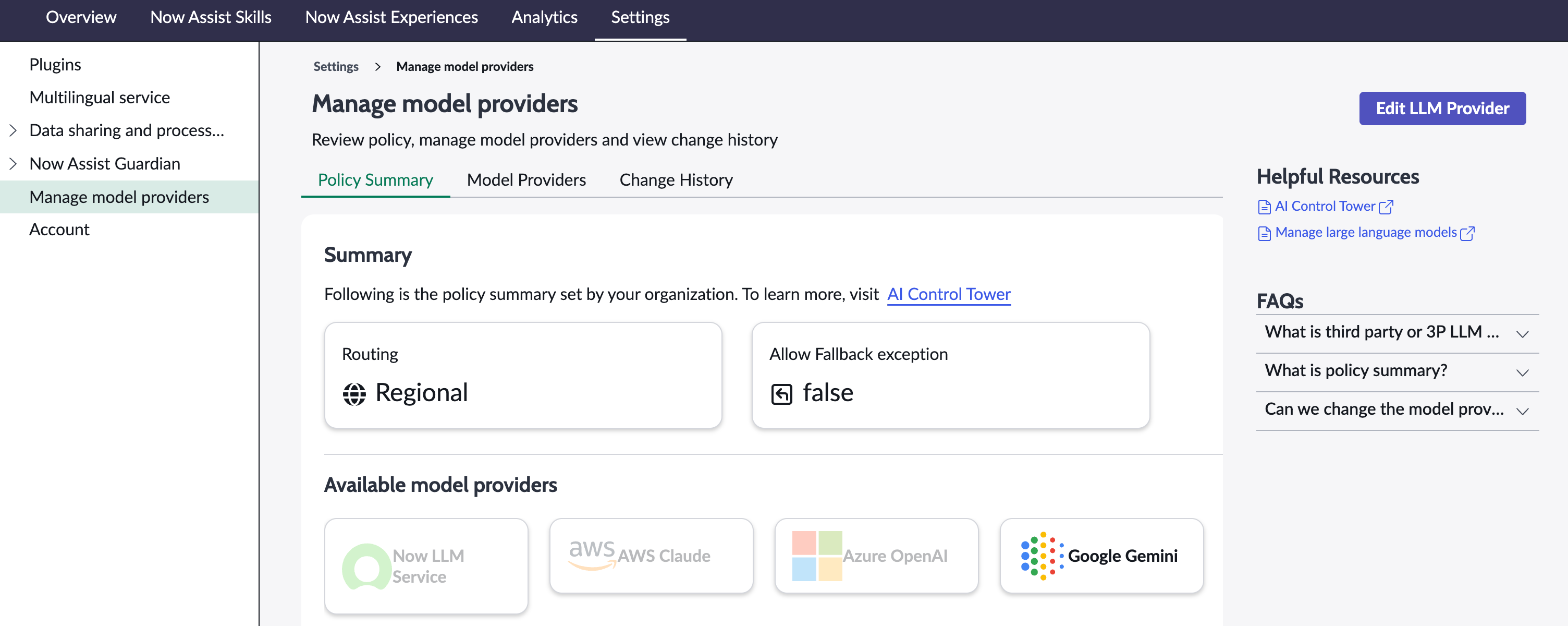Click the Google Gemini dotted logo
Screen dimensions: 1568x626
point(1042,556)
